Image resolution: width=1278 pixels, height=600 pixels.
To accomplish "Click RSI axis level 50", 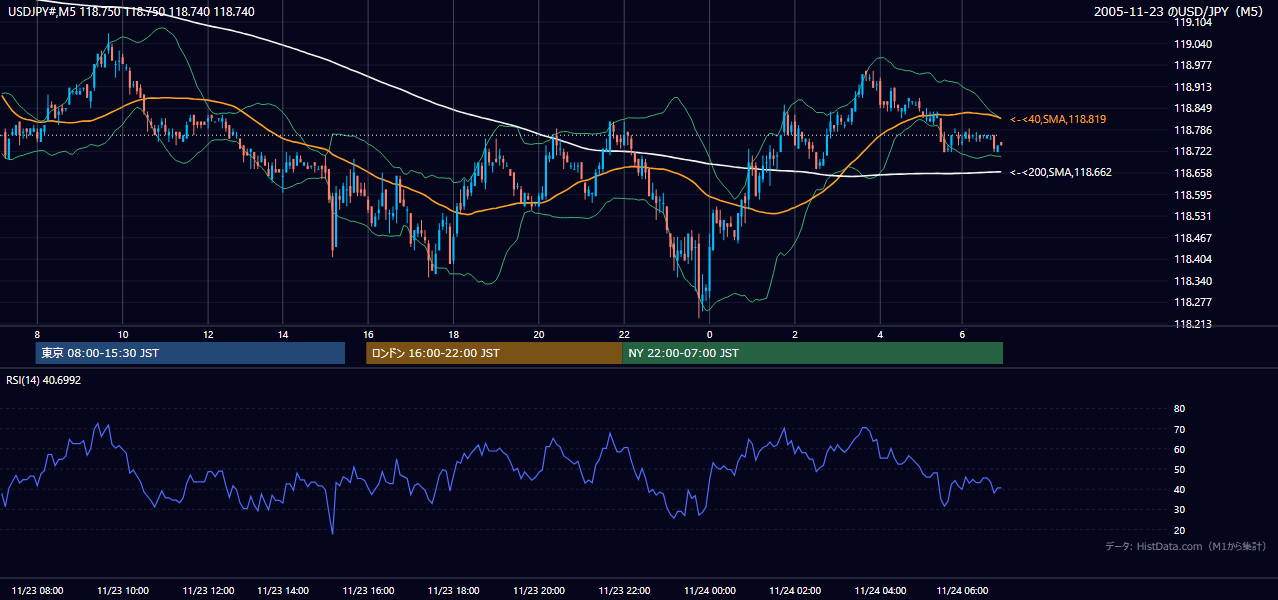I will 1179,469.
